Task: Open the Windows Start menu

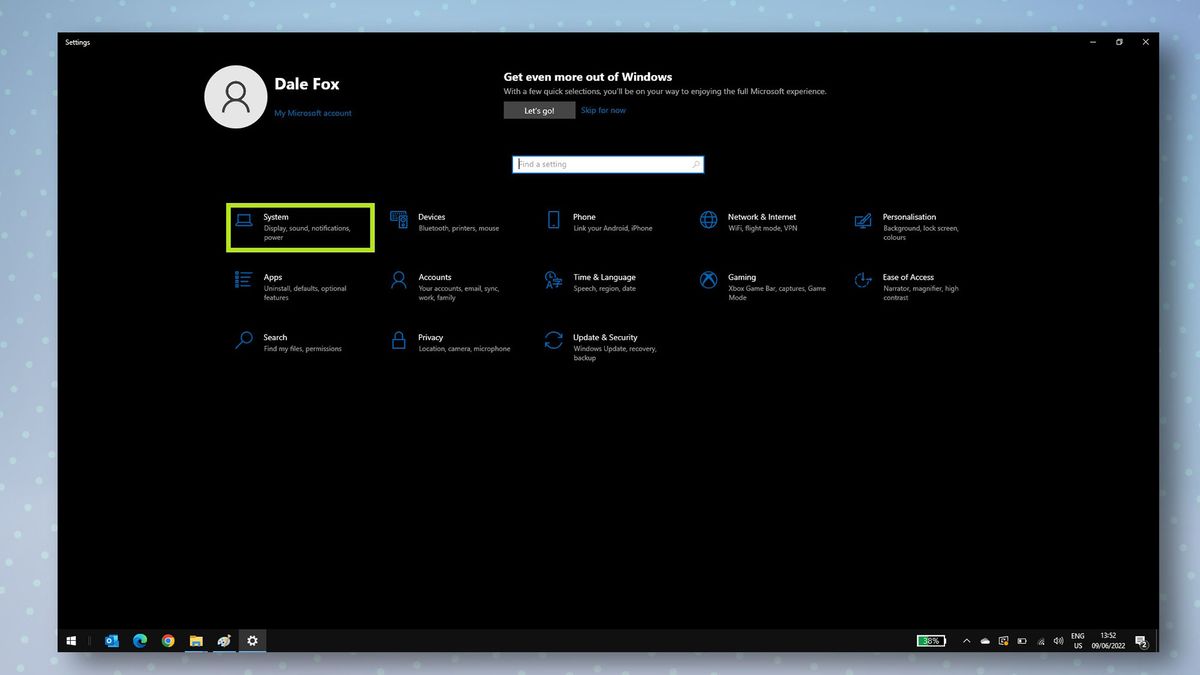Action: point(71,640)
